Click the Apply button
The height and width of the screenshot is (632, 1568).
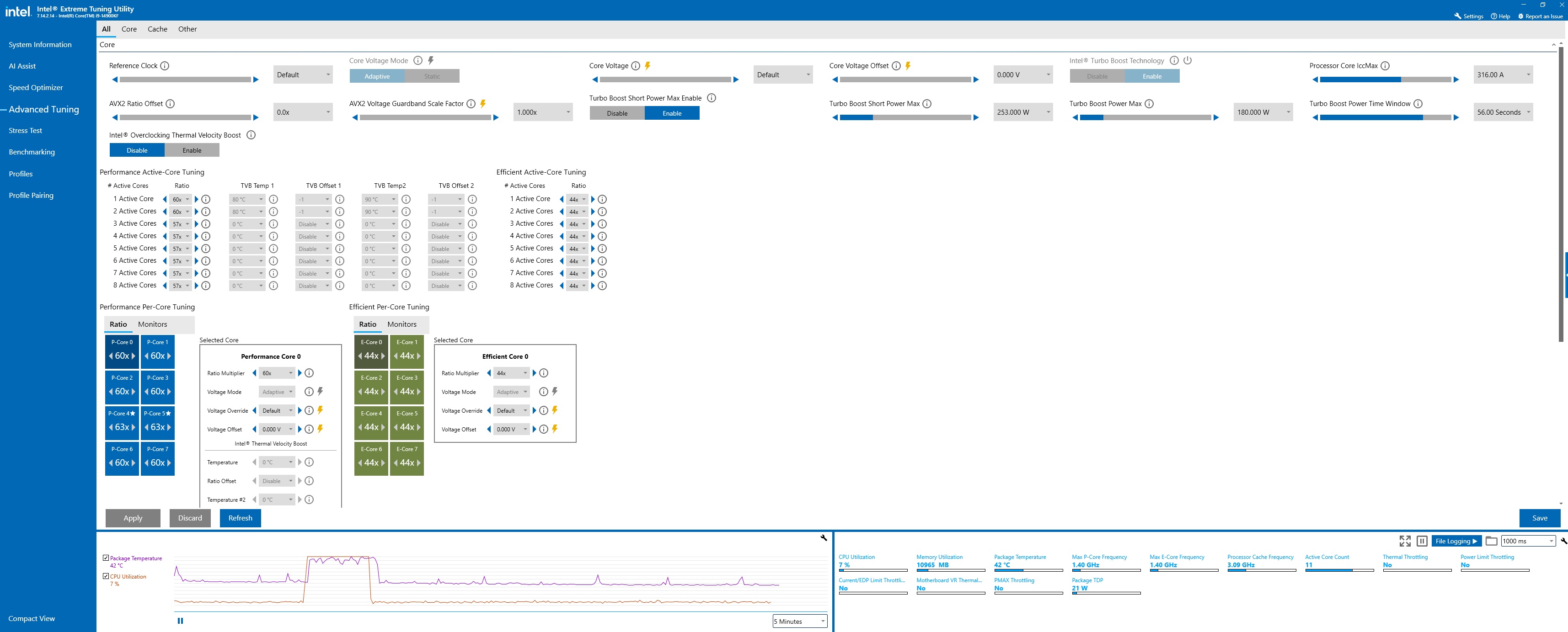(x=133, y=518)
